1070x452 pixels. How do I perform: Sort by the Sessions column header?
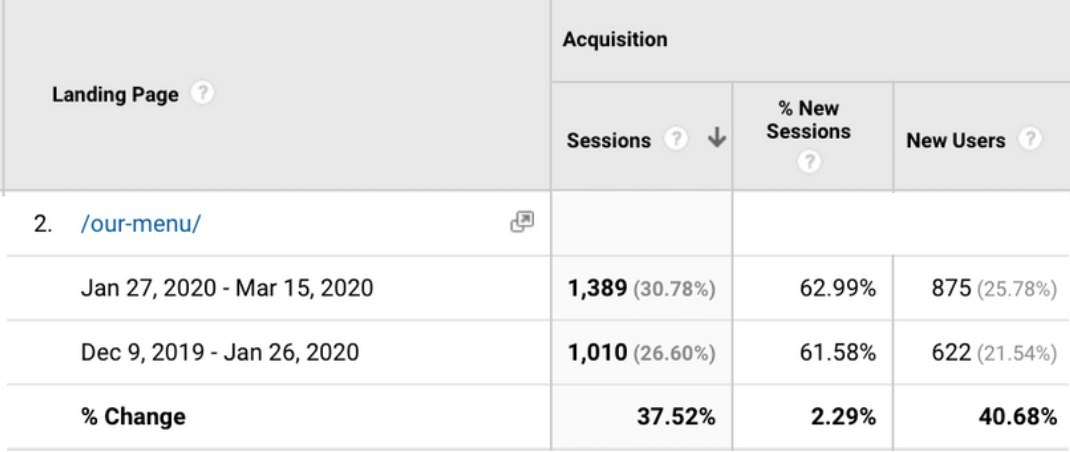coord(608,141)
